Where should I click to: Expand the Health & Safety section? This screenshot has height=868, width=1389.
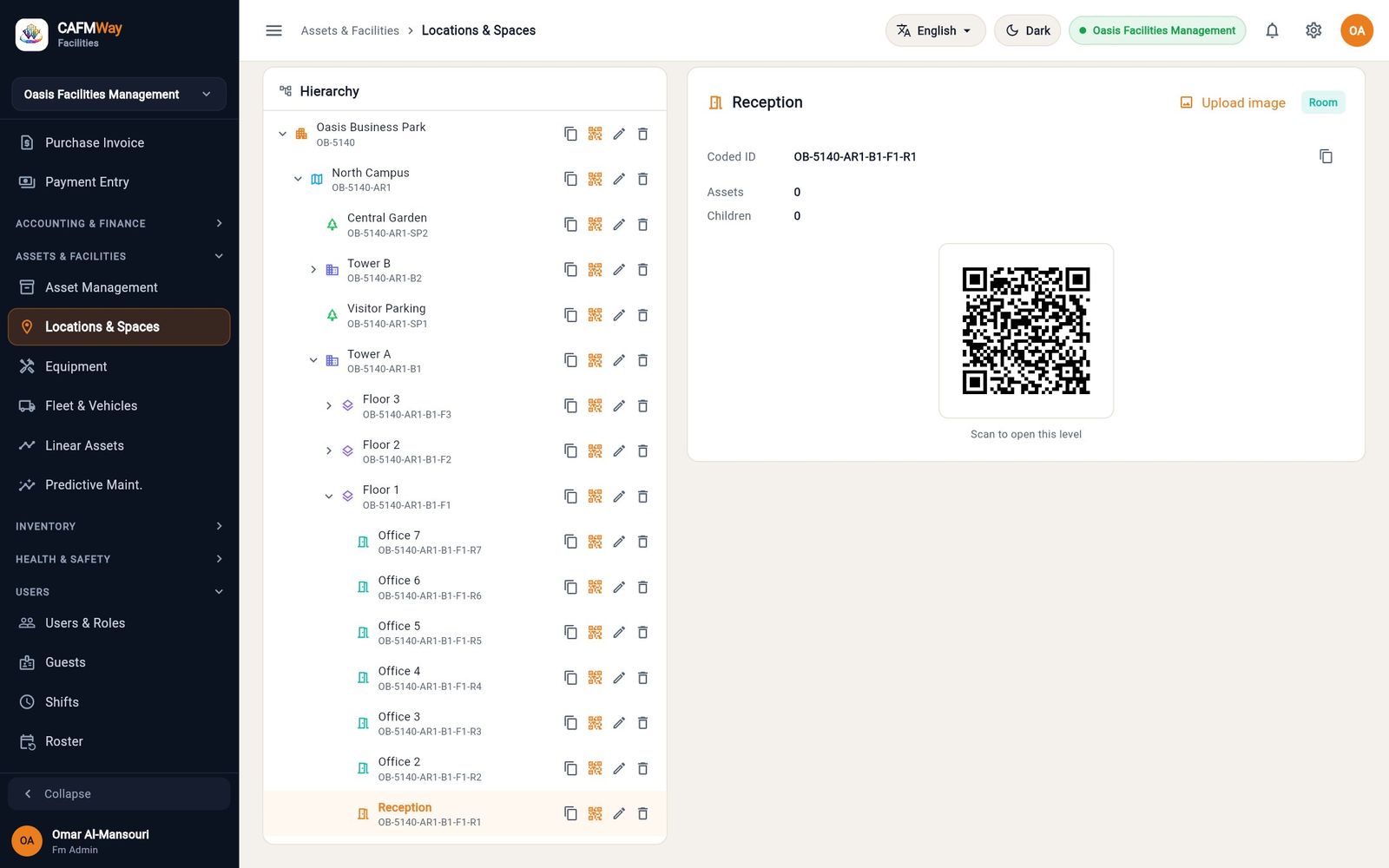point(119,559)
